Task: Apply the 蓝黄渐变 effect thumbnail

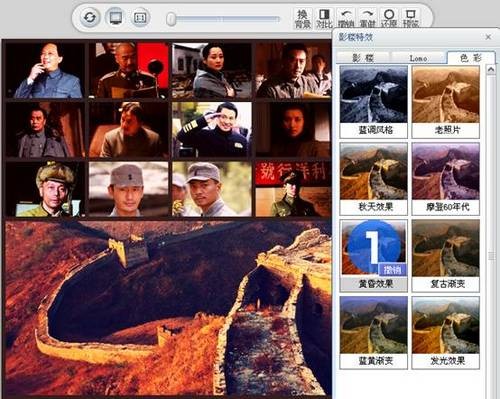Action: 374,325
